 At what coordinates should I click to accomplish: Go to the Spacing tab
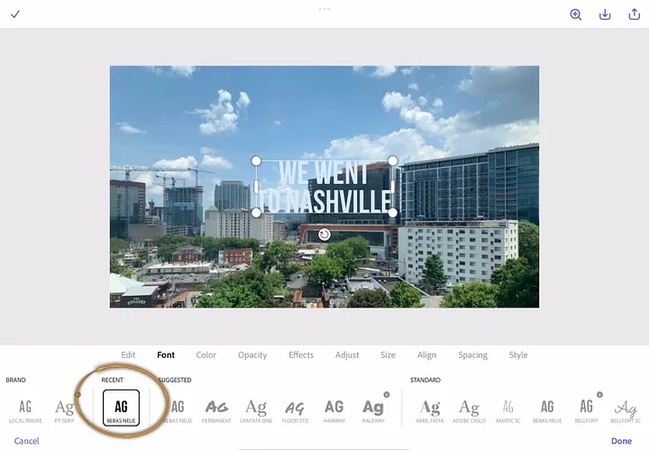point(473,355)
